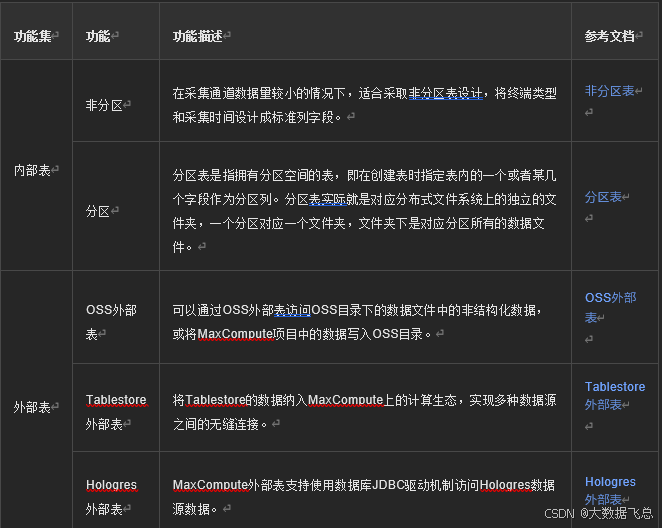
Task: Click the 参考文档 column header
Action: [610, 36]
